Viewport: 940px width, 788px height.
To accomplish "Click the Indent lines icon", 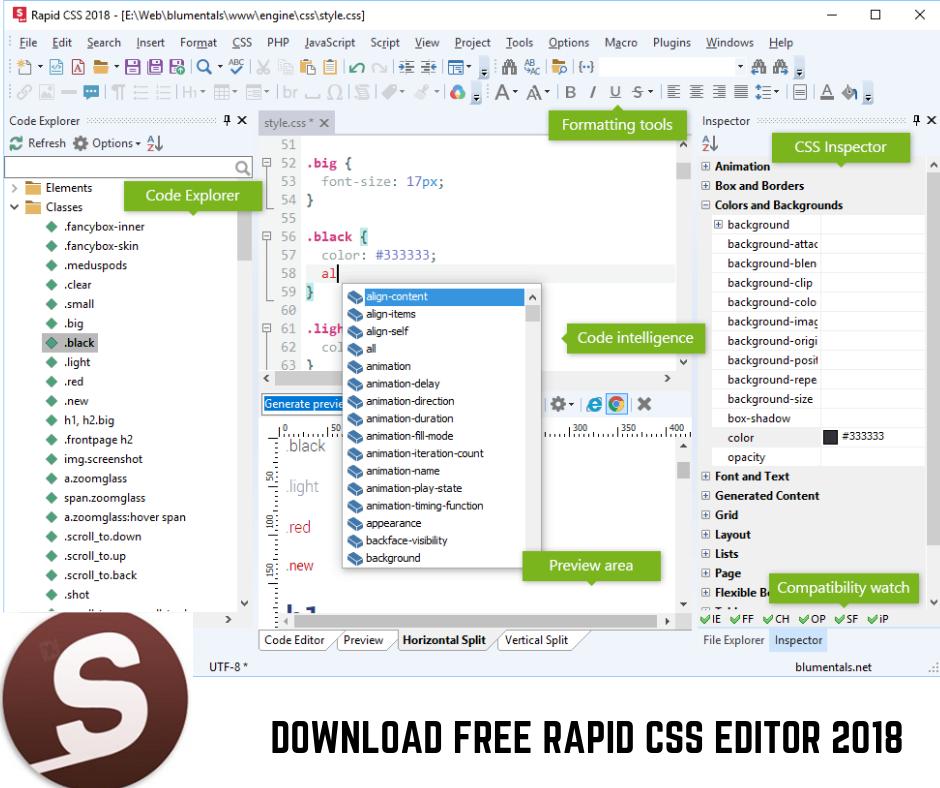I will point(406,67).
